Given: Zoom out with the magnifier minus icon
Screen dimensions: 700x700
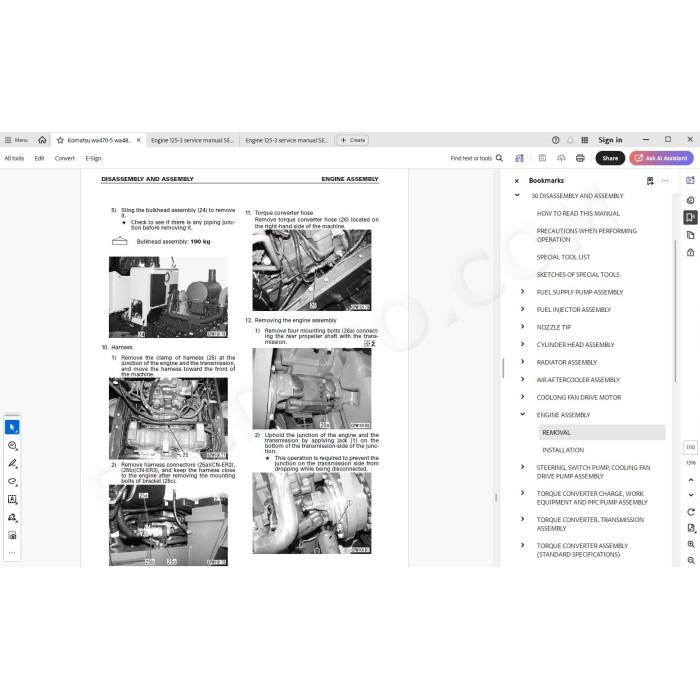Looking at the screenshot, I should [x=691, y=560].
